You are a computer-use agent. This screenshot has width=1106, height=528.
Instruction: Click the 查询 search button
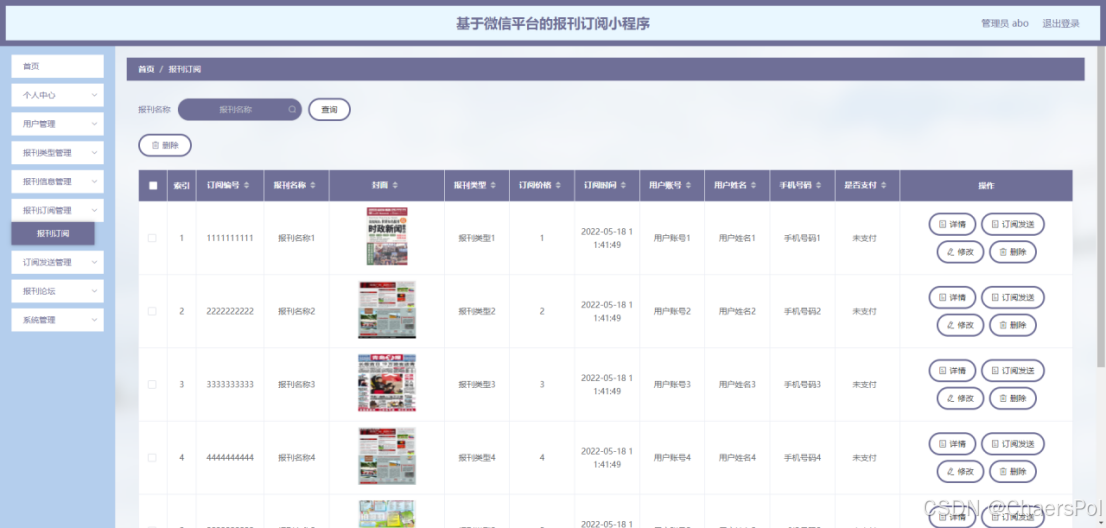329,109
